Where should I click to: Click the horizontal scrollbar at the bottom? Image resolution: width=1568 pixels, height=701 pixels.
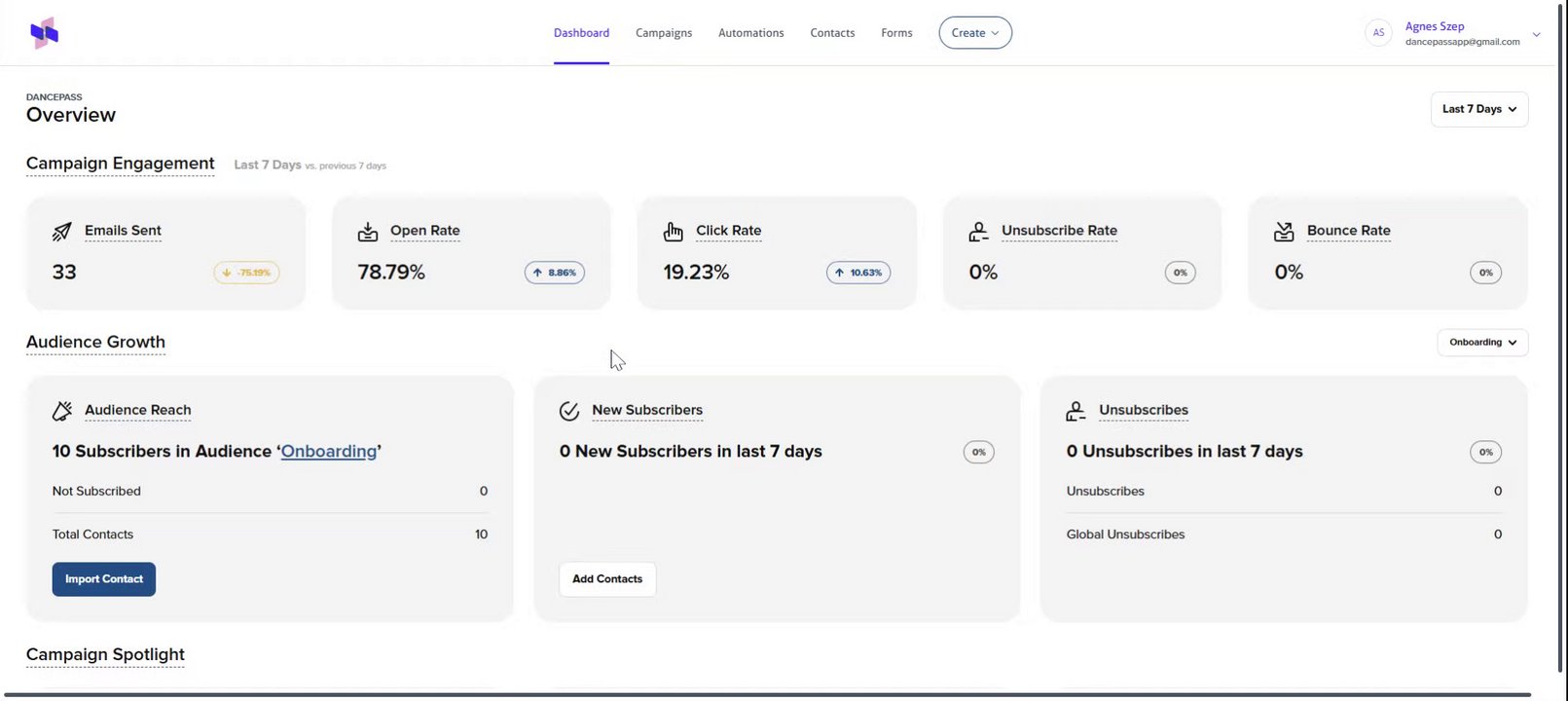[x=767, y=695]
